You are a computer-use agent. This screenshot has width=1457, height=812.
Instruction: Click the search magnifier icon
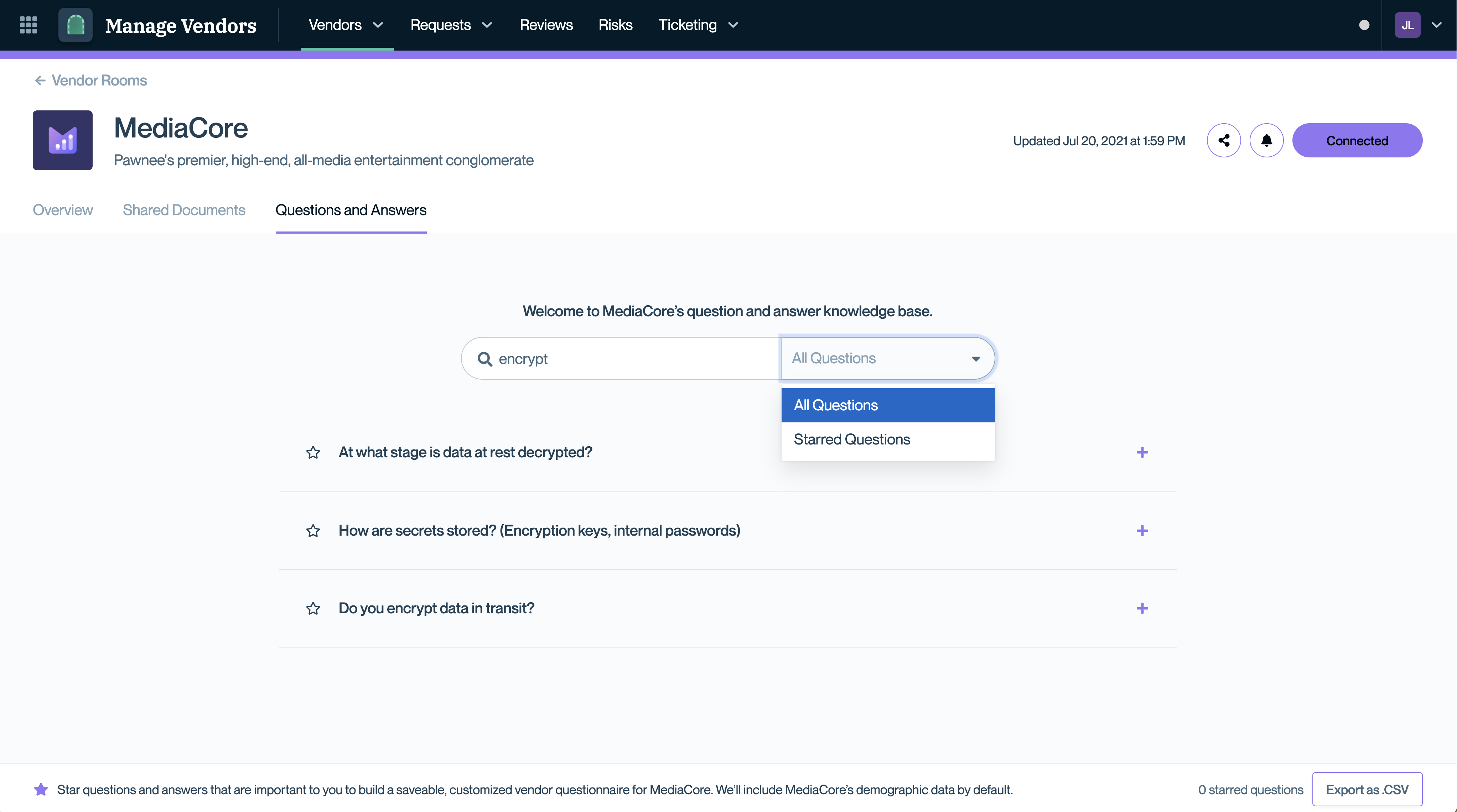pos(485,359)
